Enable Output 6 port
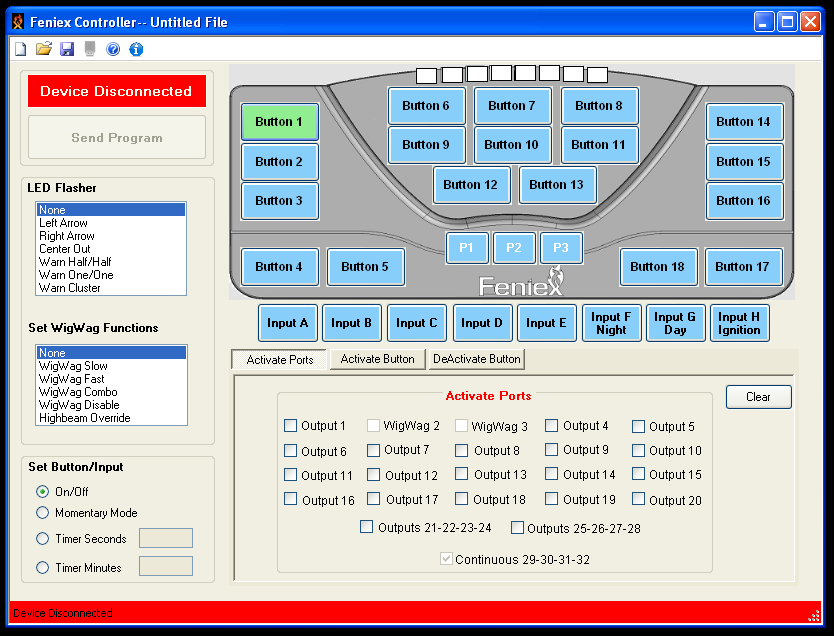 290,451
